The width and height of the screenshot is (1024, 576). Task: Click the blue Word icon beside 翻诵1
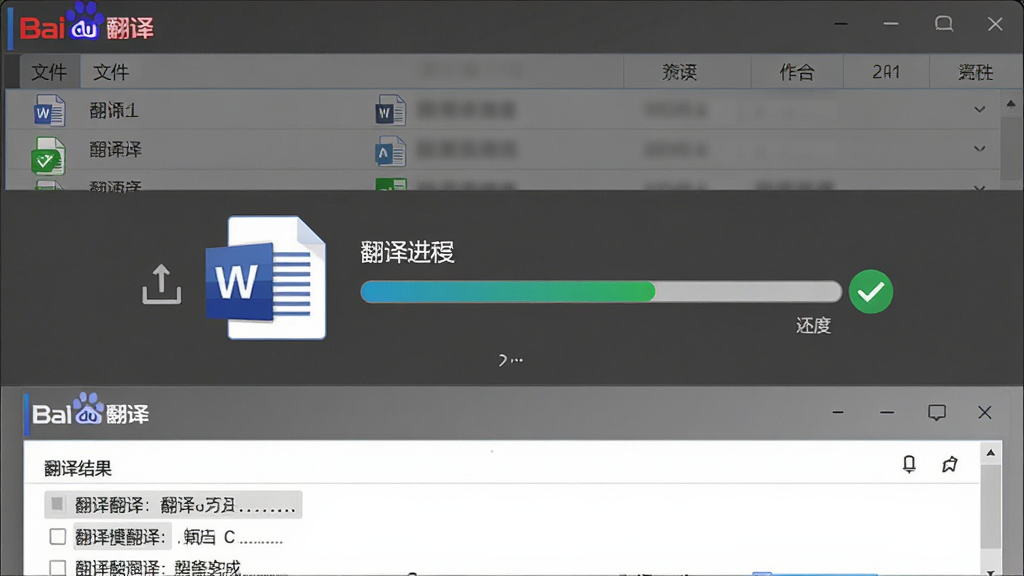tap(50, 110)
